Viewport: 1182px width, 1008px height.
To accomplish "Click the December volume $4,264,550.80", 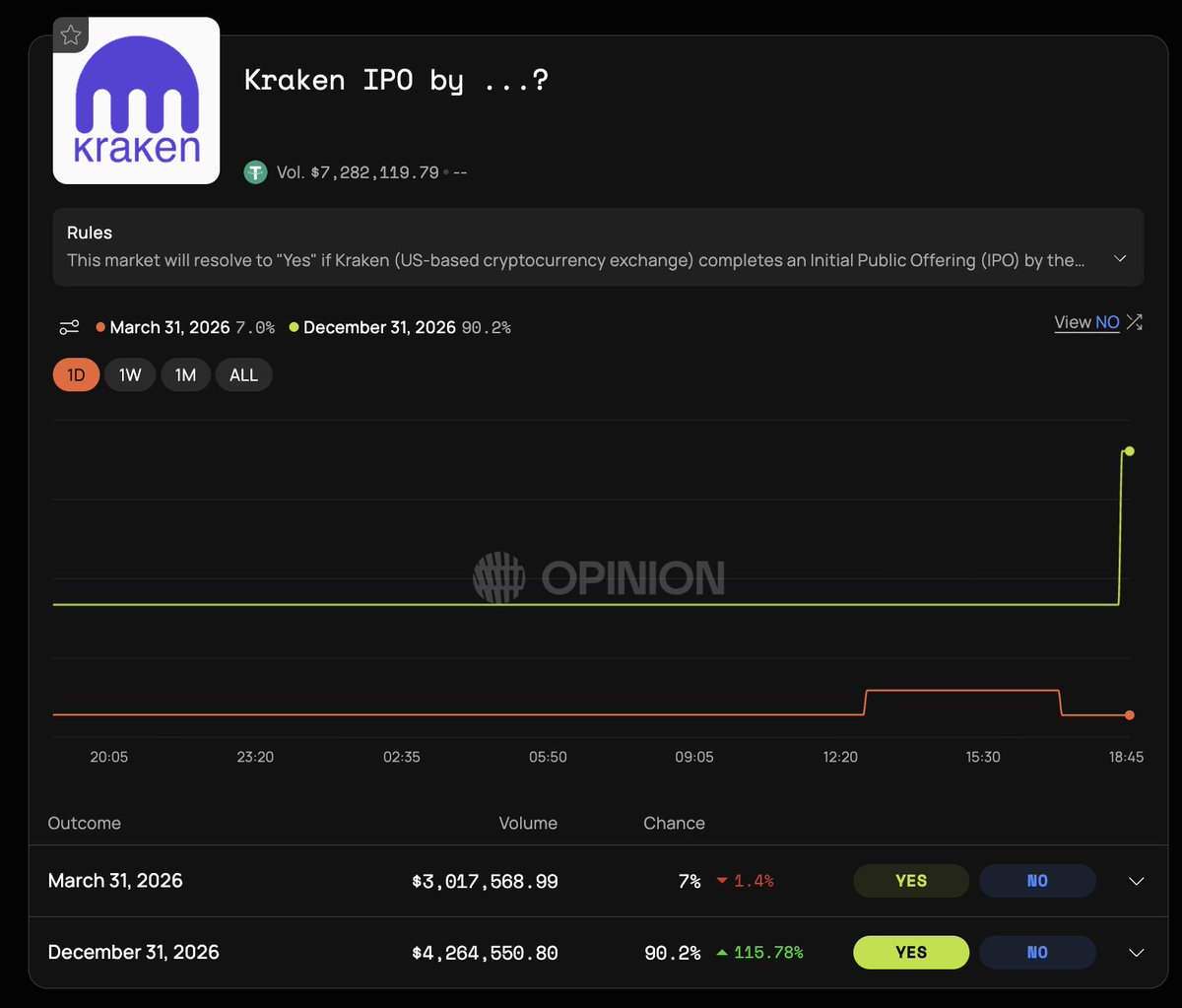I will click(485, 953).
